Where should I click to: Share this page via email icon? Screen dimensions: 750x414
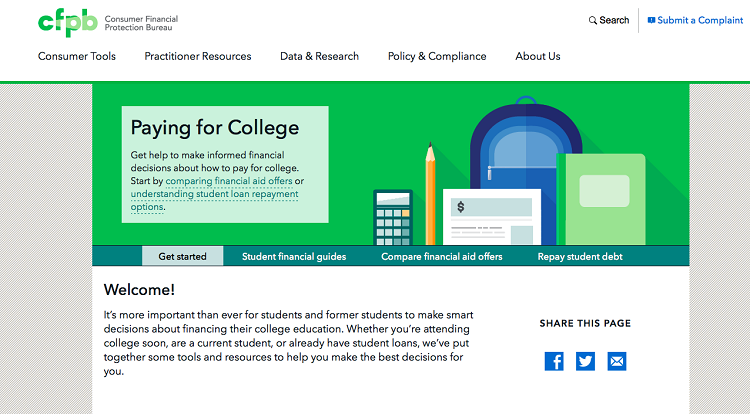click(617, 361)
